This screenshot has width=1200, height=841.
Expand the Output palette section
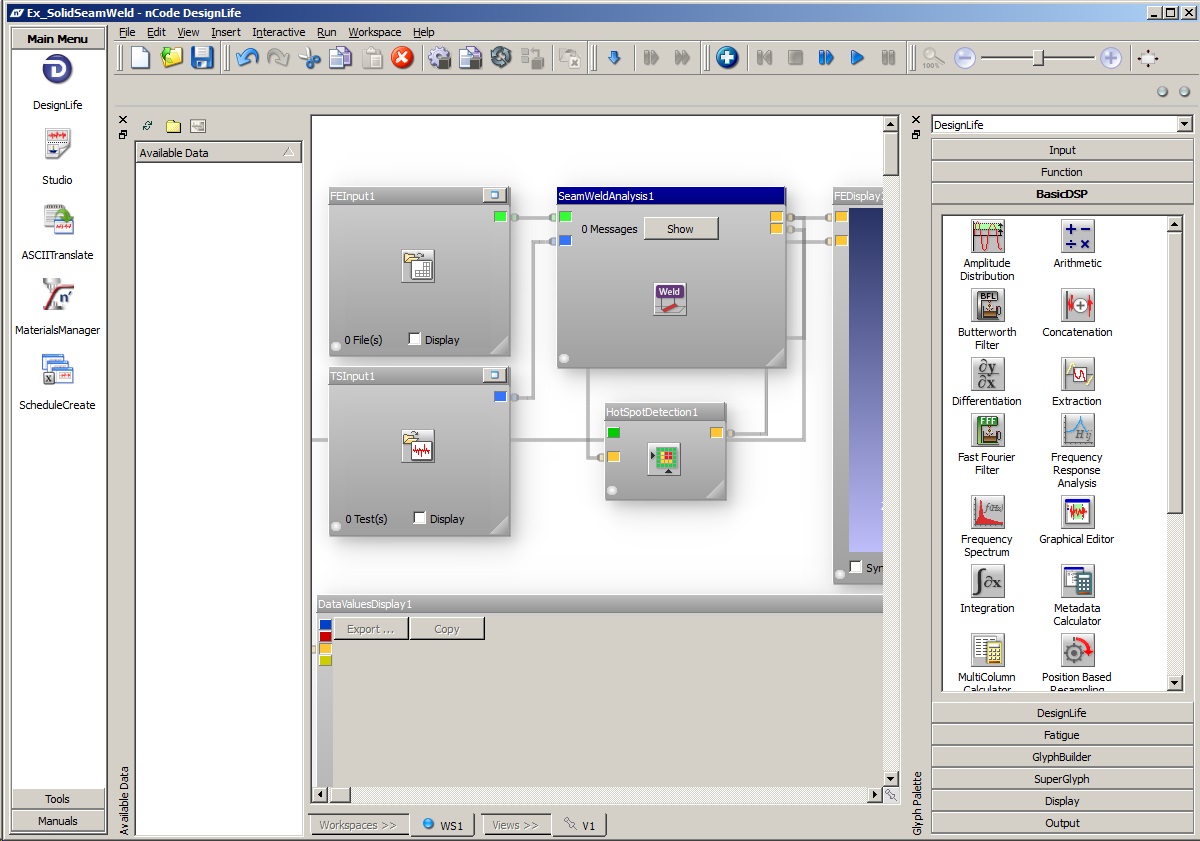pyautogui.click(x=1062, y=823)
